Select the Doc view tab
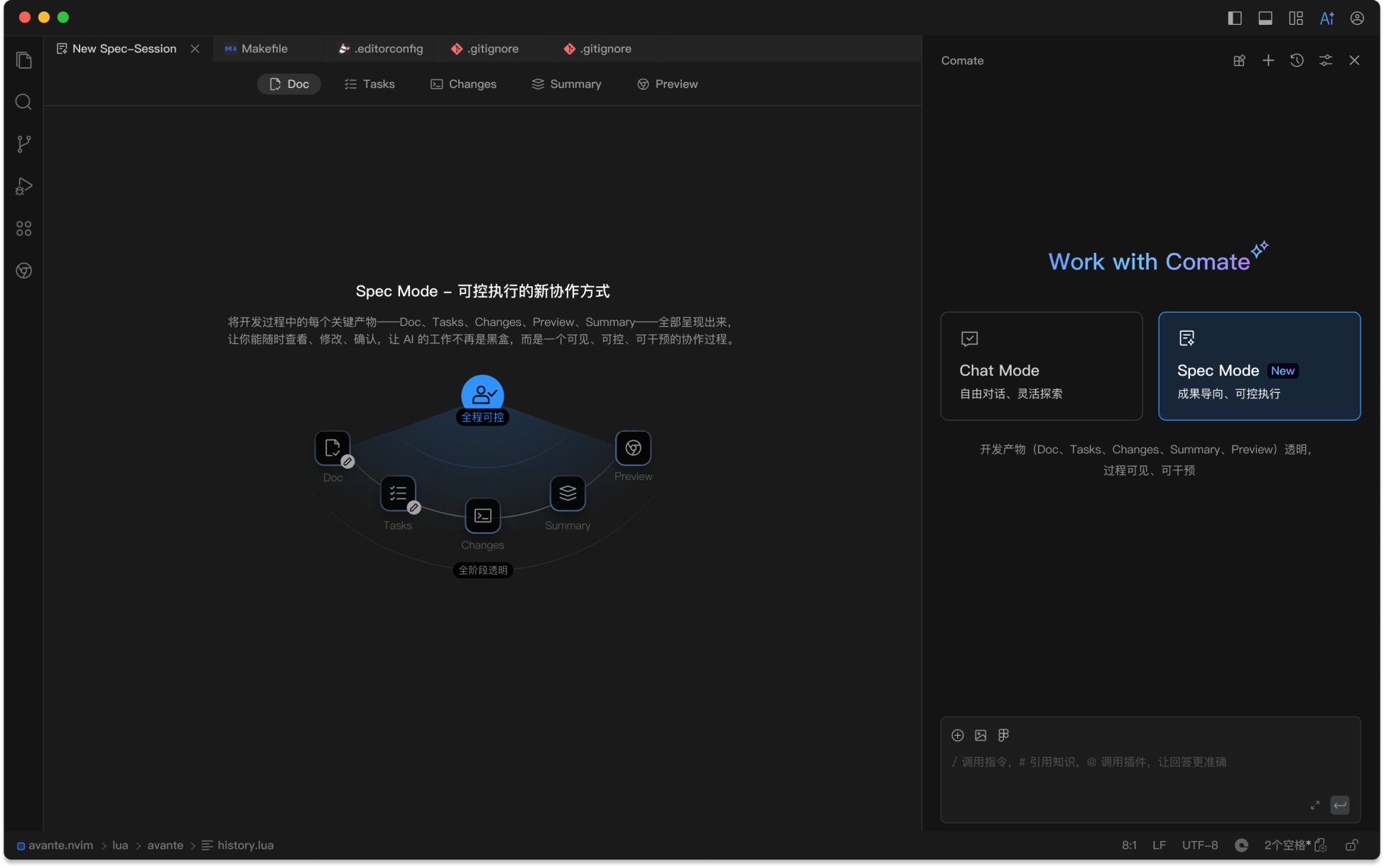 tap(289, 84)
